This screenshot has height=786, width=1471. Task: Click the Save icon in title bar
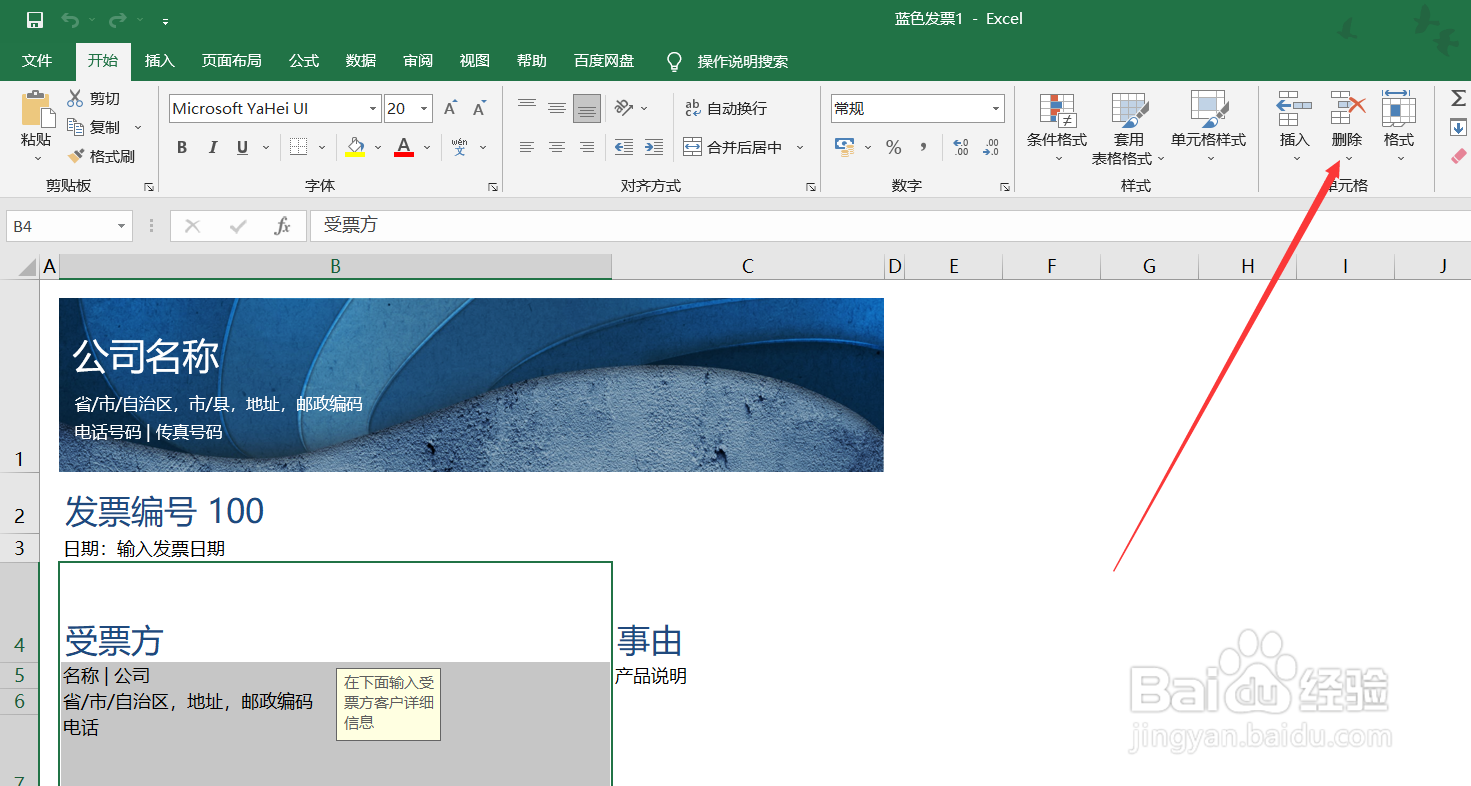pos(34,20)
